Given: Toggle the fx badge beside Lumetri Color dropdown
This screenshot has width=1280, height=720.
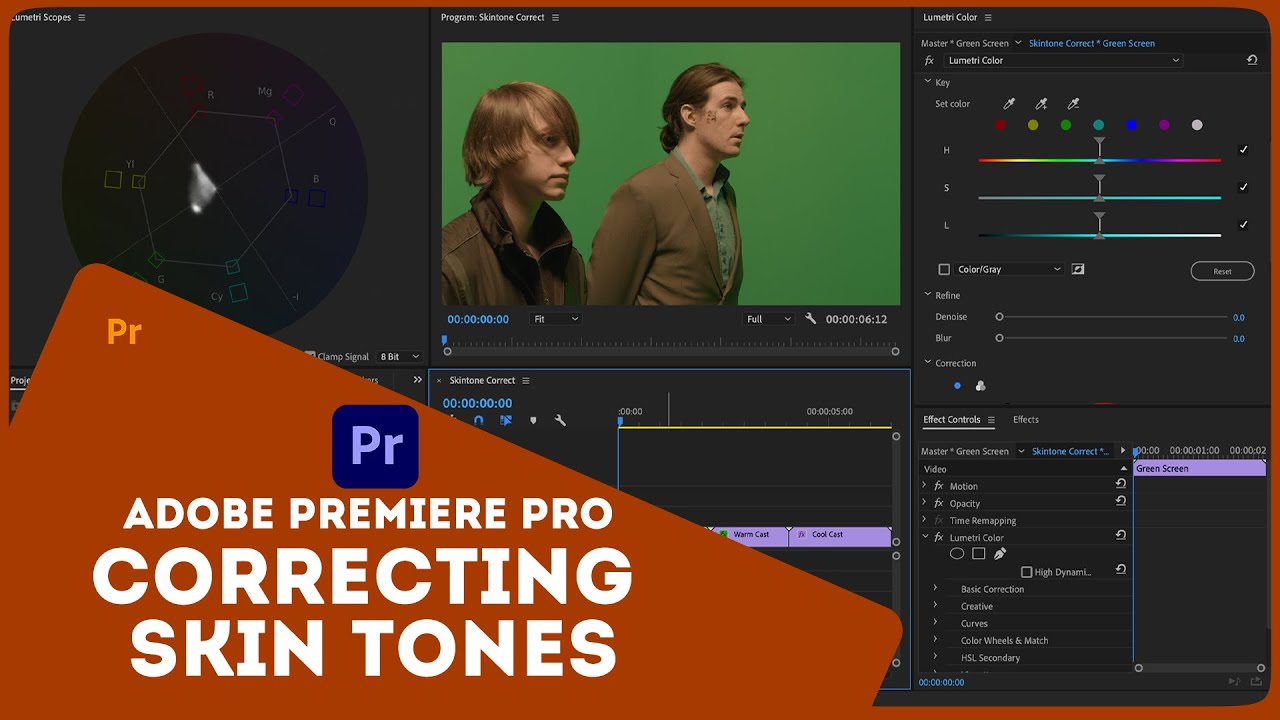Looking at the screenshot, I should point(929,60).
